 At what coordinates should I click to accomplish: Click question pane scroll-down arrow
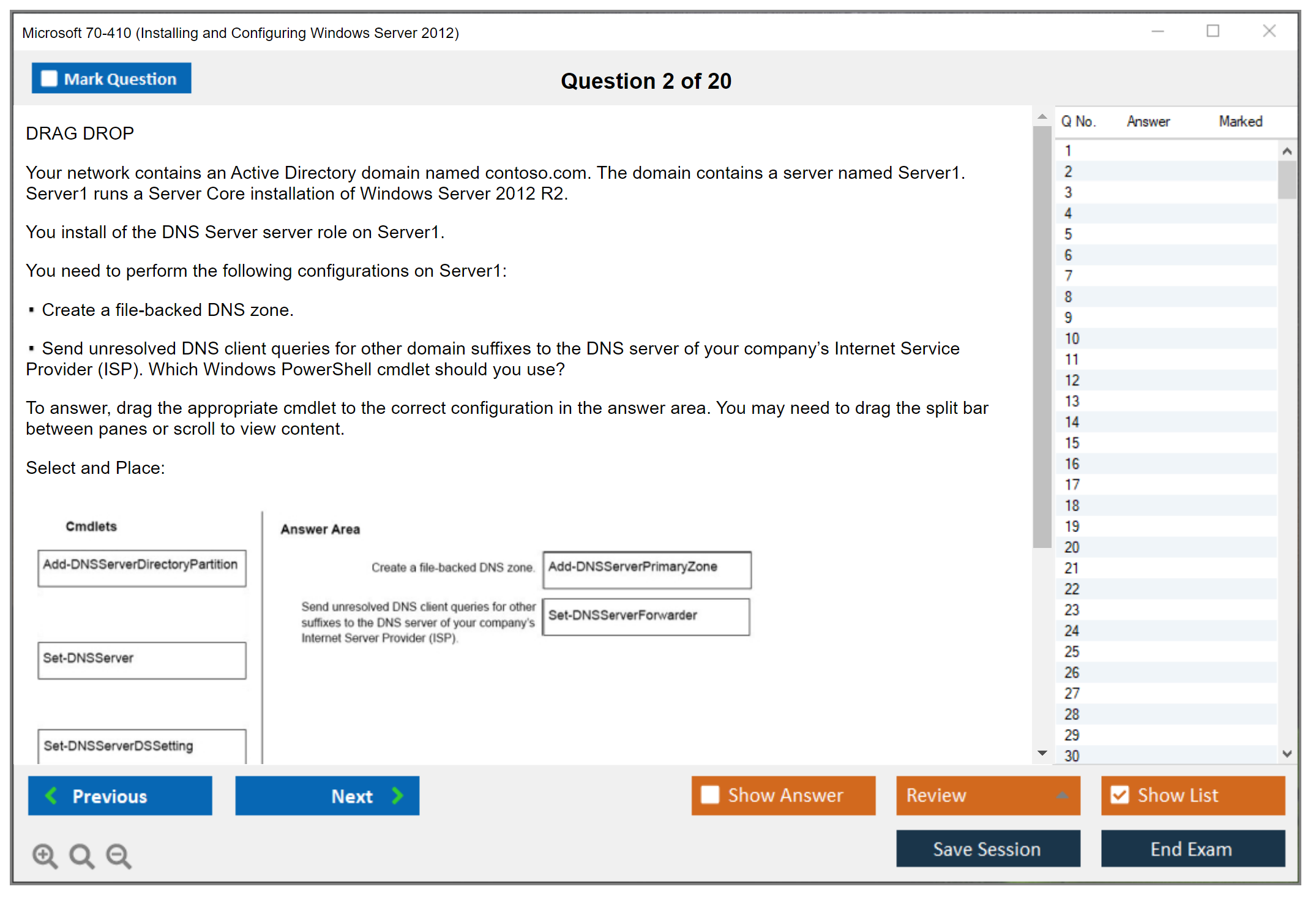[x=1042, y=753]
